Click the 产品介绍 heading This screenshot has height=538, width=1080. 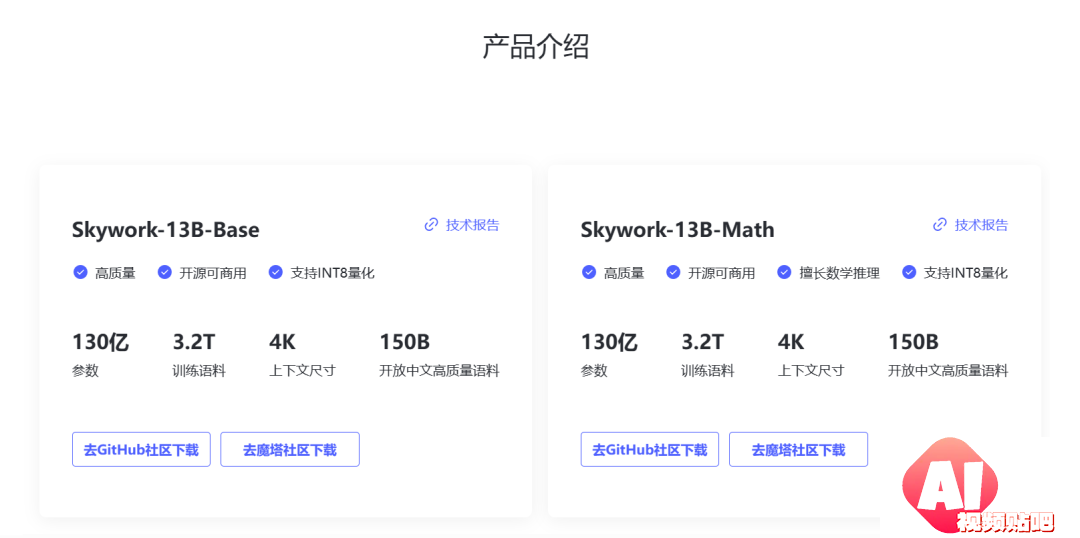coord(535,47)
